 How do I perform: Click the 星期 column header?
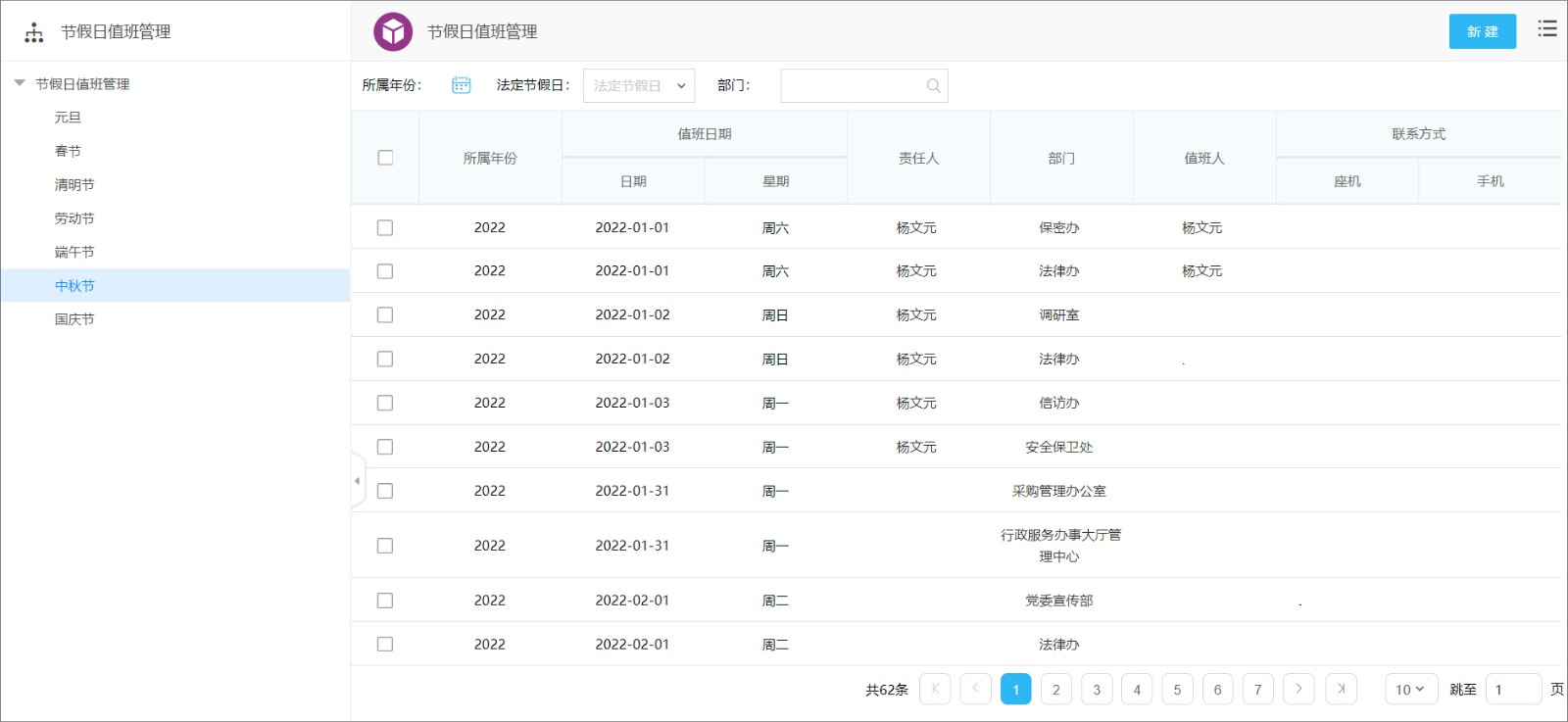tap(775, 181)
